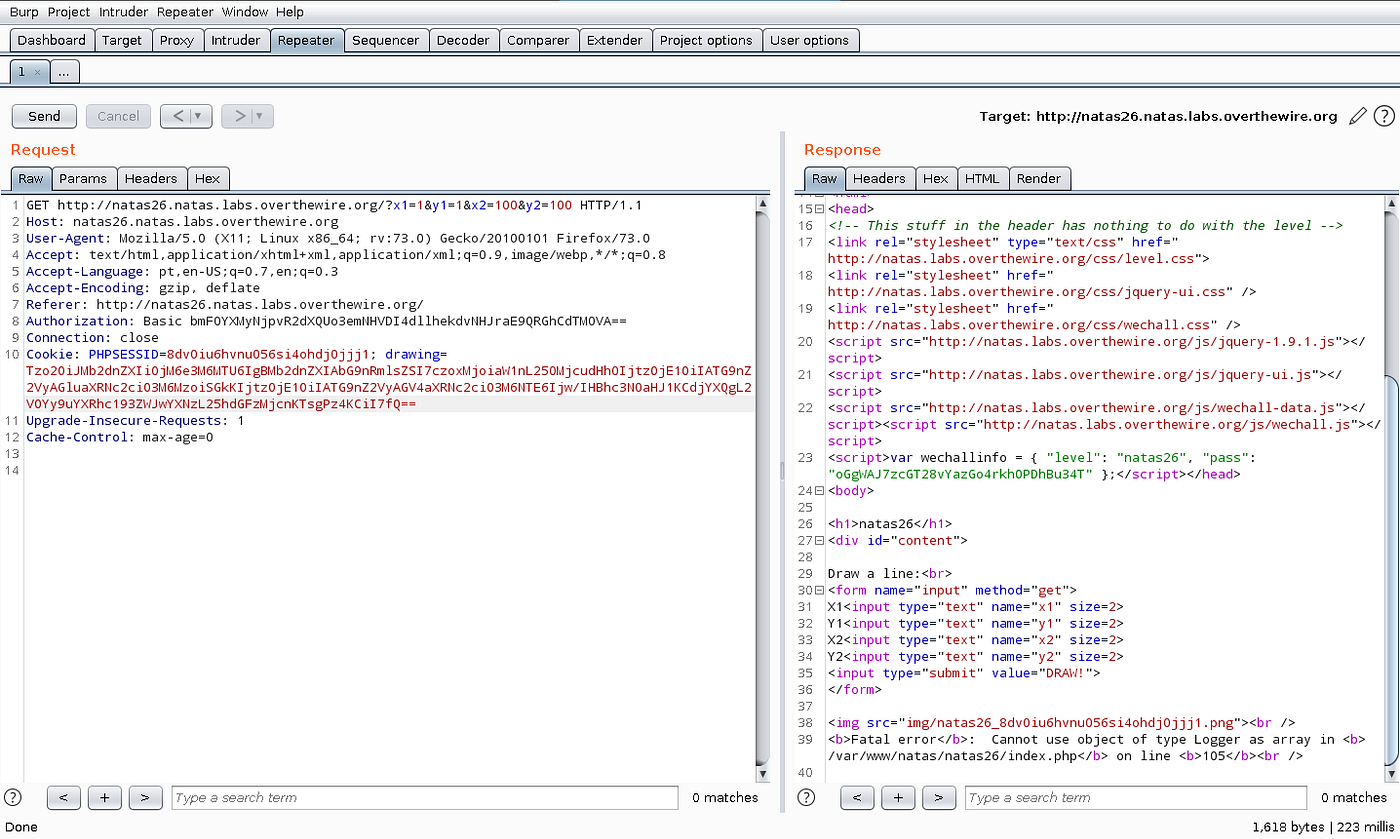This screenshot has width=1400, height=839.
Task: Go to next match in Response search
Action: (938, 797)
